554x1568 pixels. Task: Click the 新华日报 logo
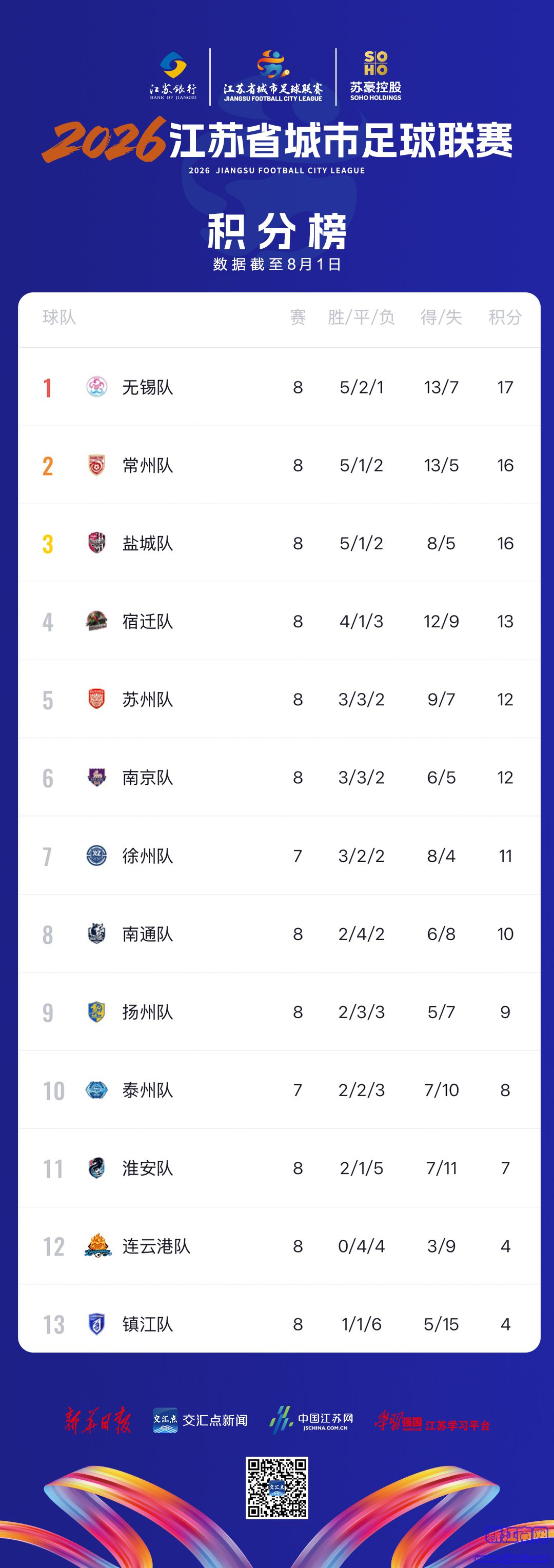tap(98, 1420)
